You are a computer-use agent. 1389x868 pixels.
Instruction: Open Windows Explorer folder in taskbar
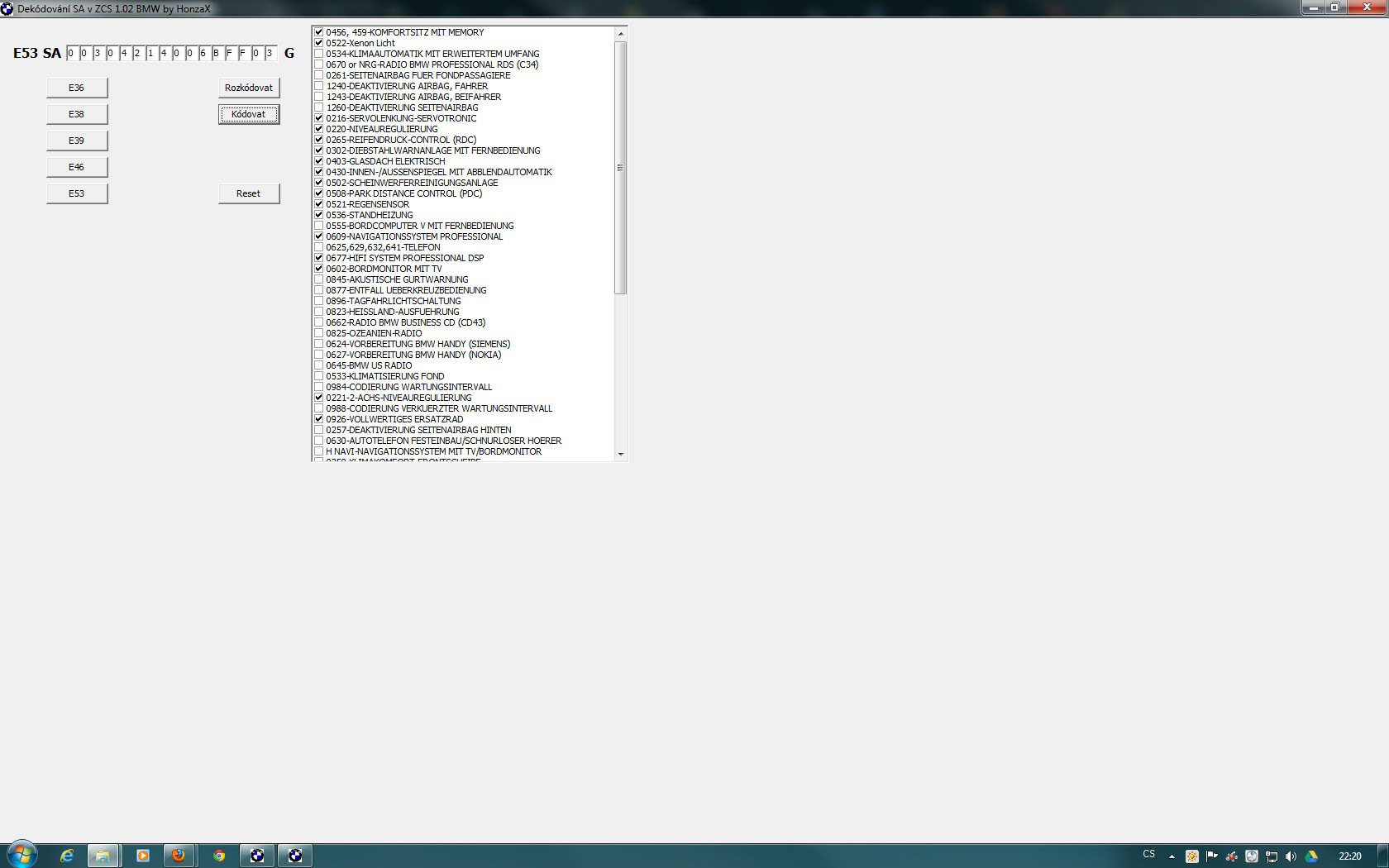[x=103, y=856]
